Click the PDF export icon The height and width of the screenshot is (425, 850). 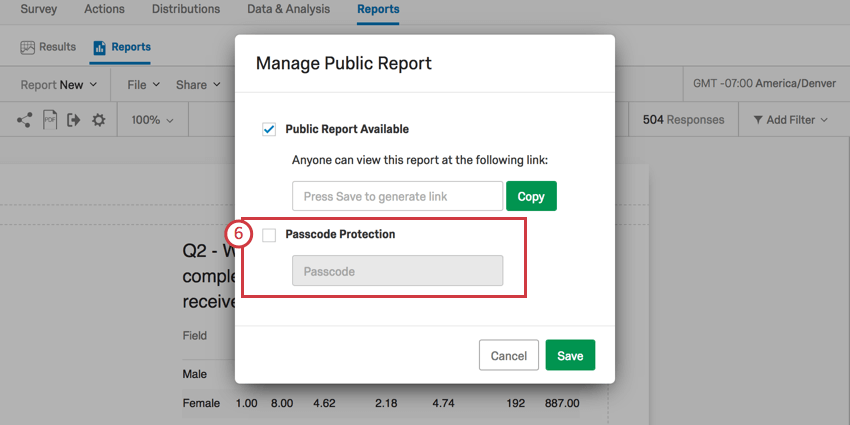[x=50, y=120]
